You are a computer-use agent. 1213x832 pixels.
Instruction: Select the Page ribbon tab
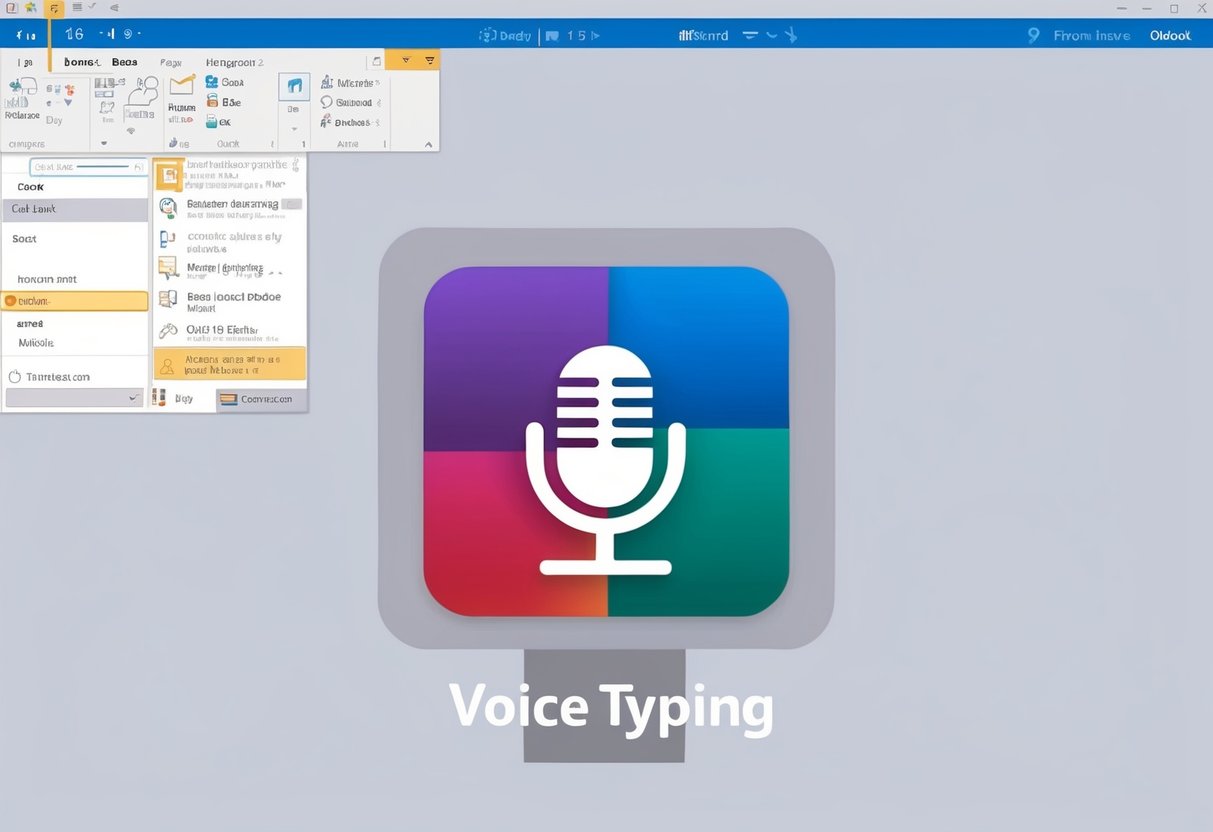(170, 61)
